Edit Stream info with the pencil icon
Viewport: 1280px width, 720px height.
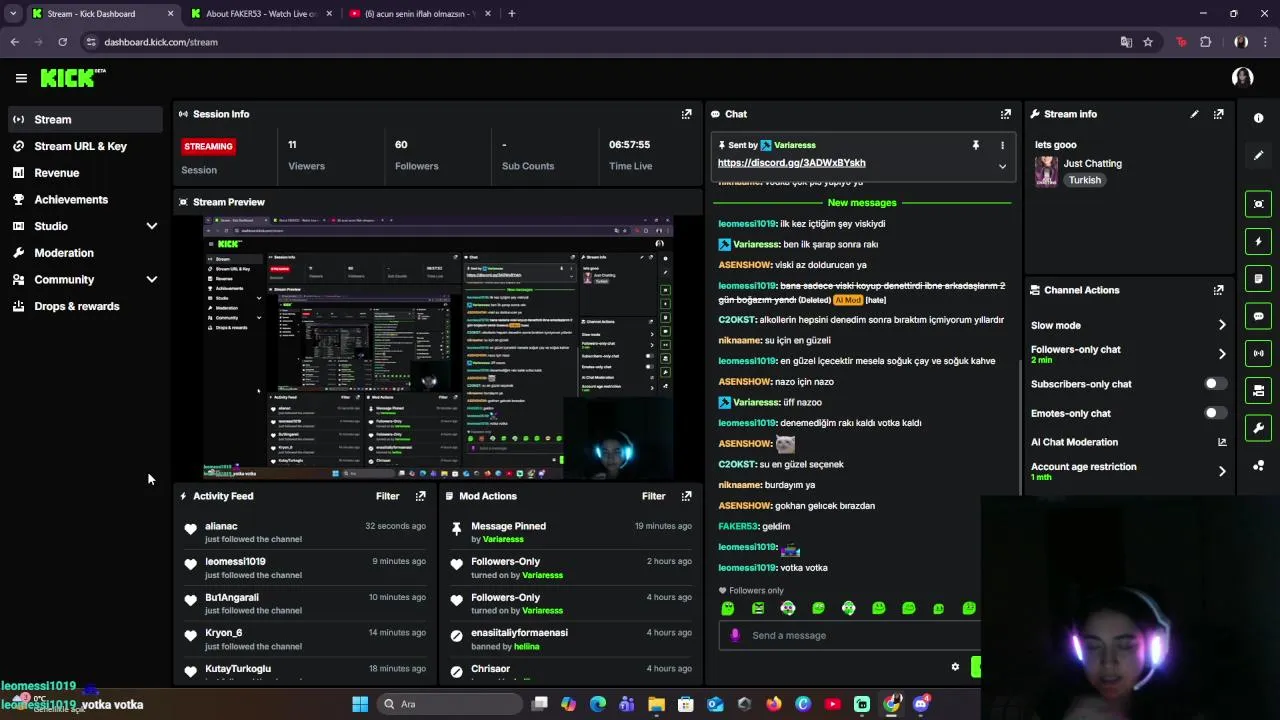[1194, 114]
